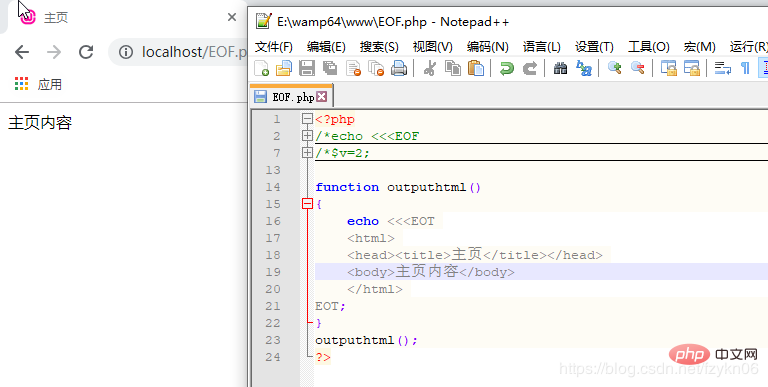
Task: Open the 宏(M) menu
Action: pyautogui.click(x=699, y=47)
